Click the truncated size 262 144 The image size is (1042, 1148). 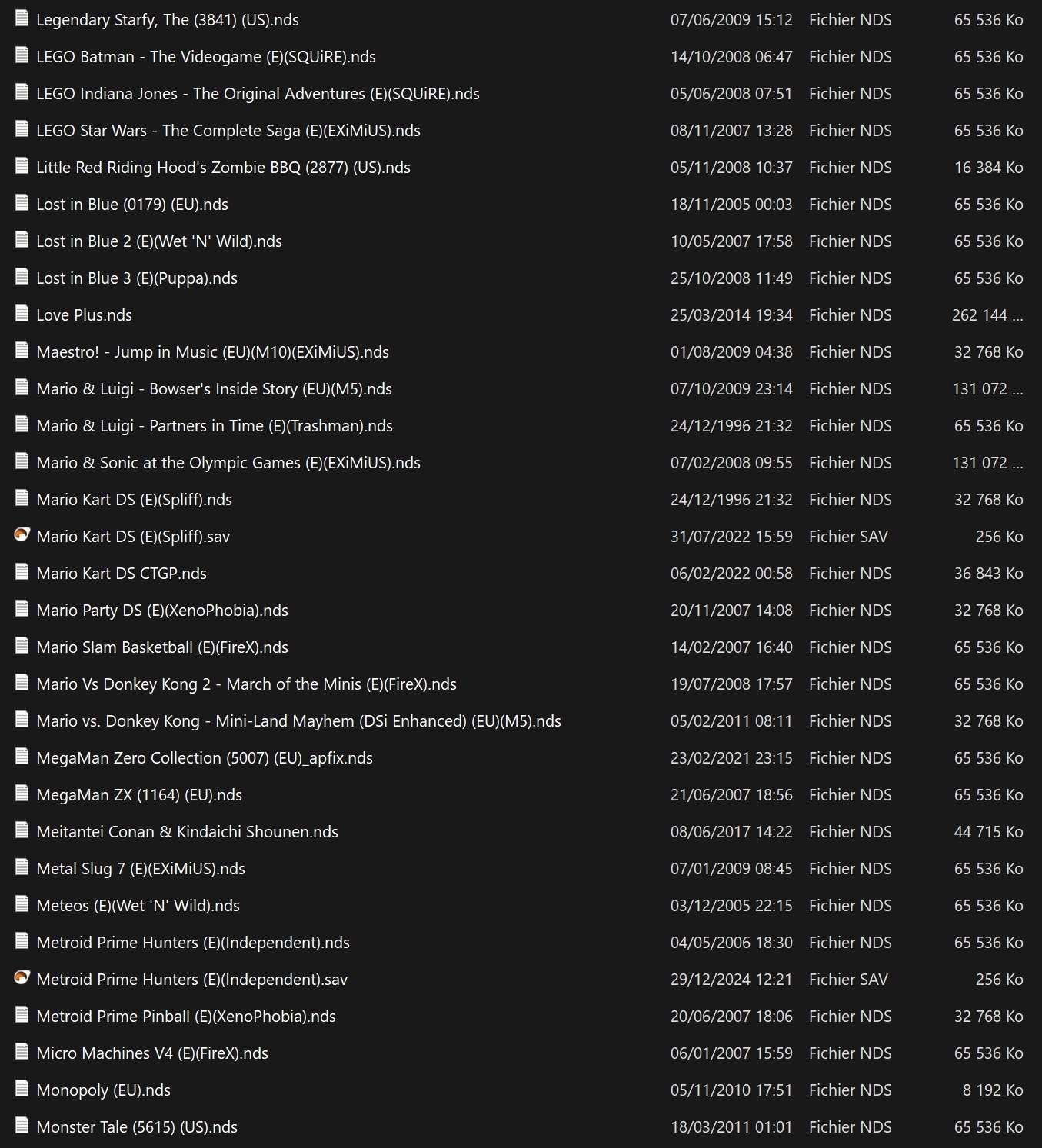pyautogui.click(x=987, y=315)
